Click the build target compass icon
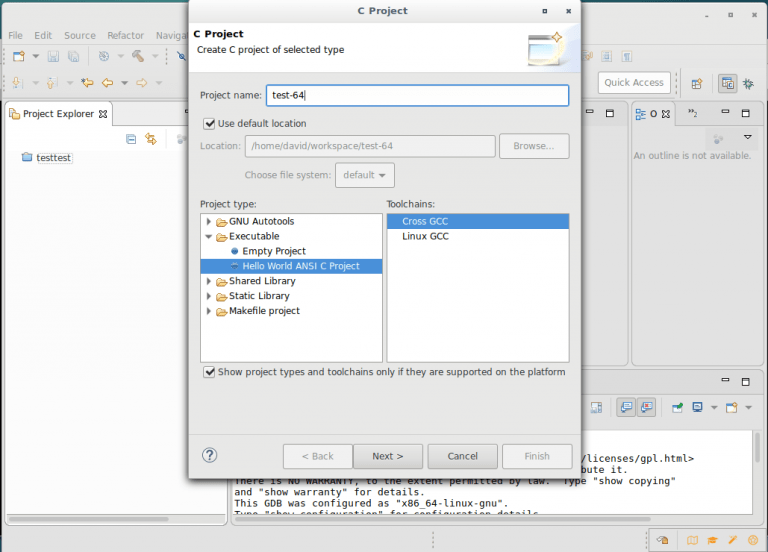This screenshot has height=552, width=768. (x=104, y=56)
